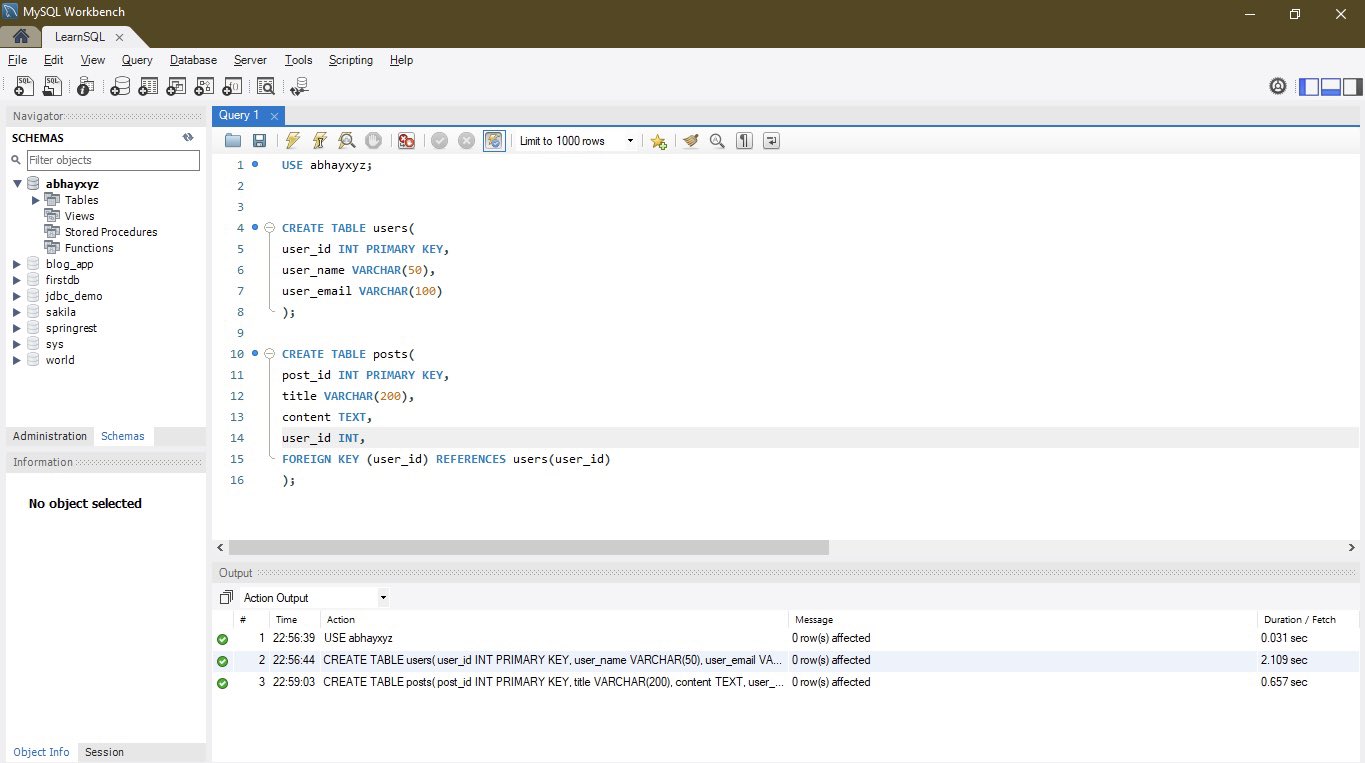Screen dimensions: 1365x763
Task: Beautify the query with the broom icon
Action: (690, 141)
